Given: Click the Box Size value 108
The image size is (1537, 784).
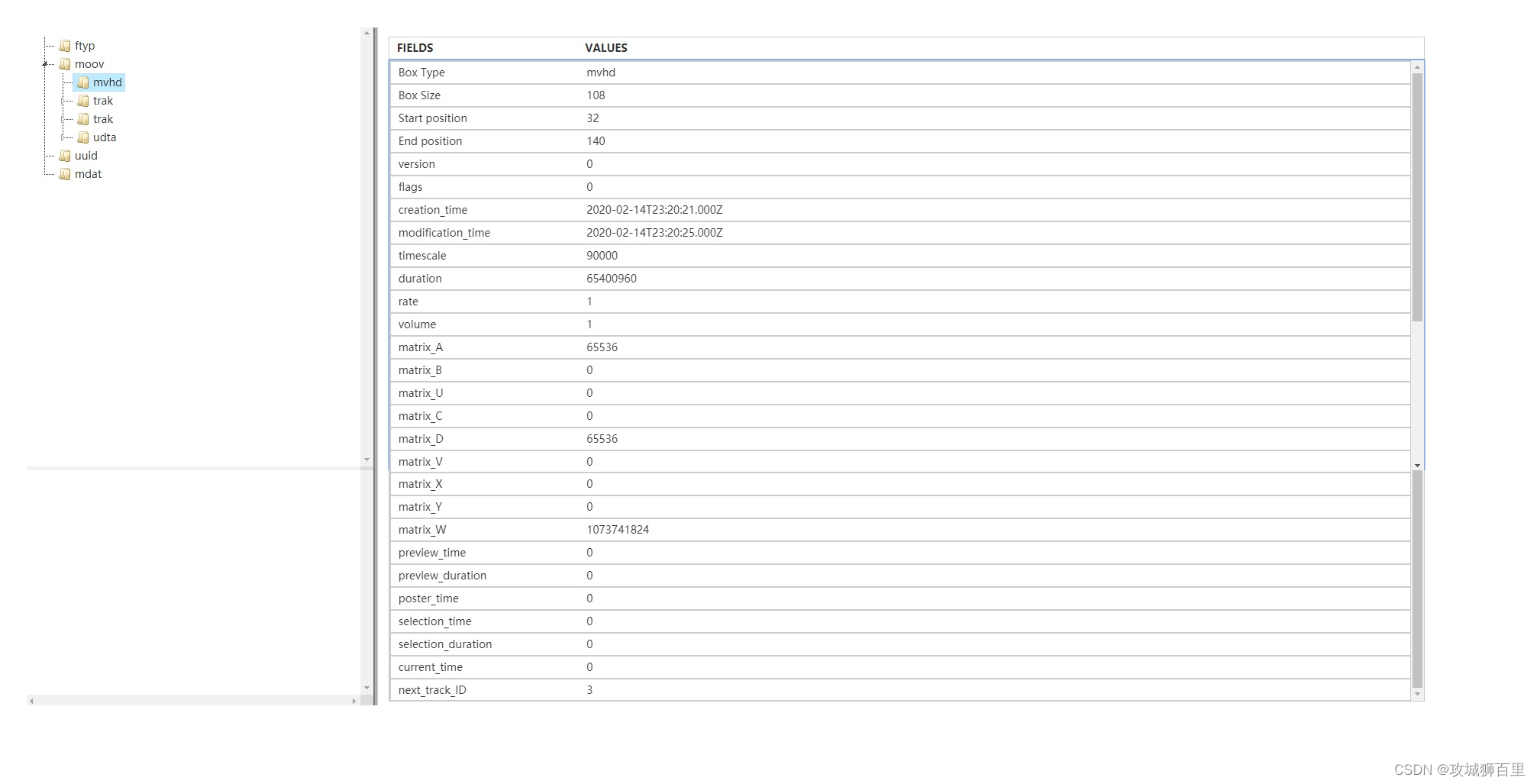Looking at the screenshot, I should (596, 95).
